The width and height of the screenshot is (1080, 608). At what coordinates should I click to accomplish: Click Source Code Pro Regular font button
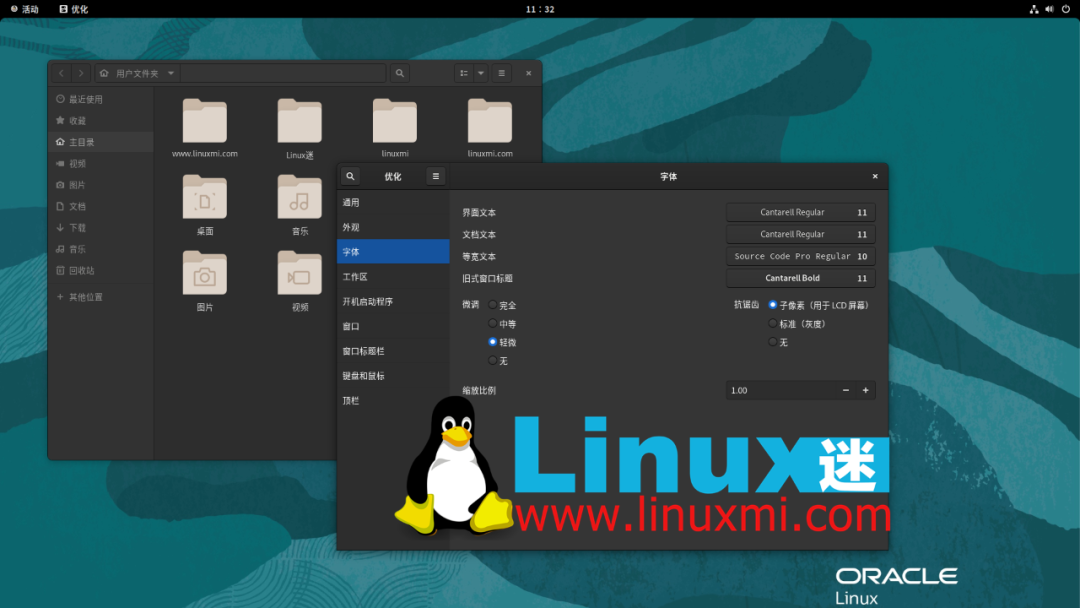800,256
